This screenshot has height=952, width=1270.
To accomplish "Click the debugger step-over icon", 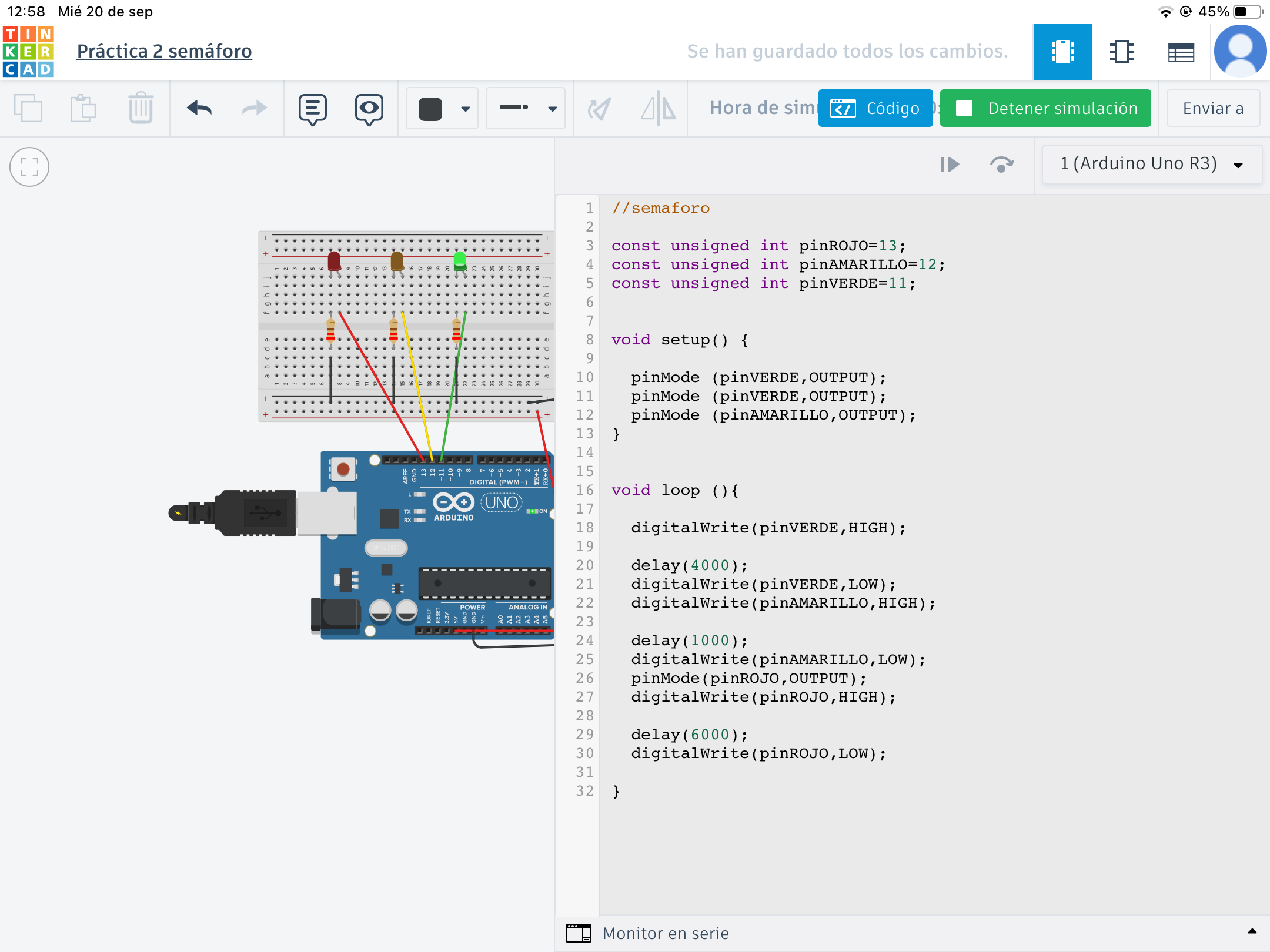I will (1001, 165).
